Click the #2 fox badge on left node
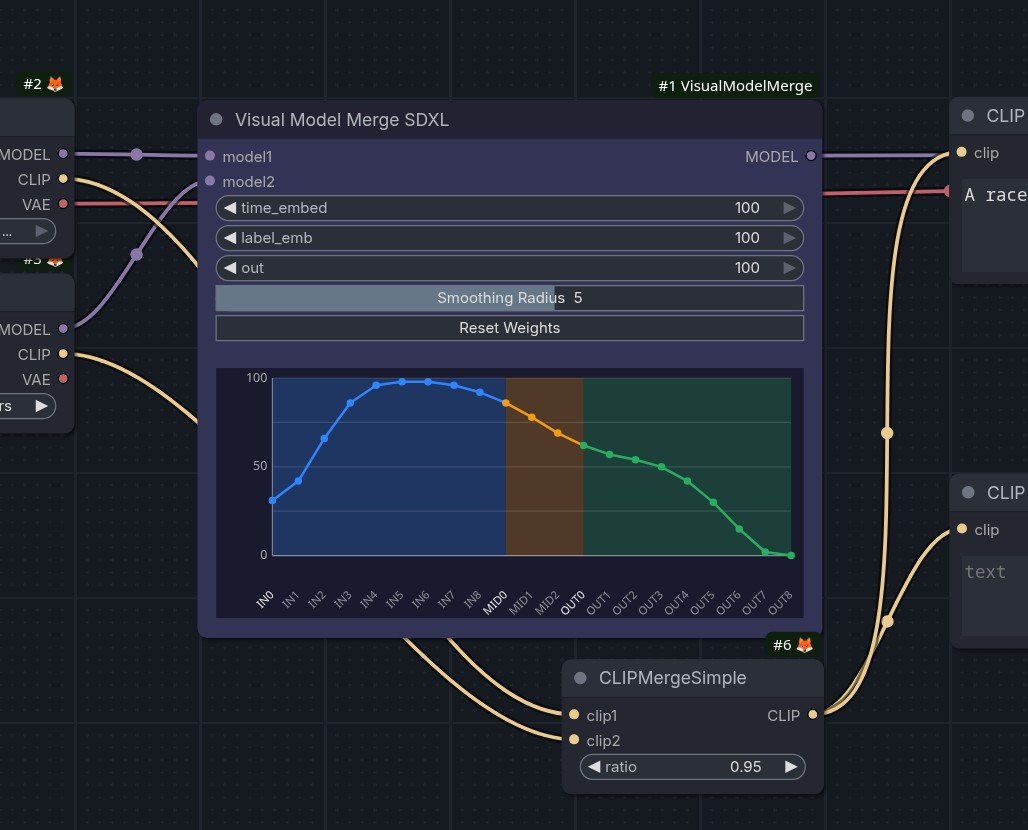 (x=43, y=84)
